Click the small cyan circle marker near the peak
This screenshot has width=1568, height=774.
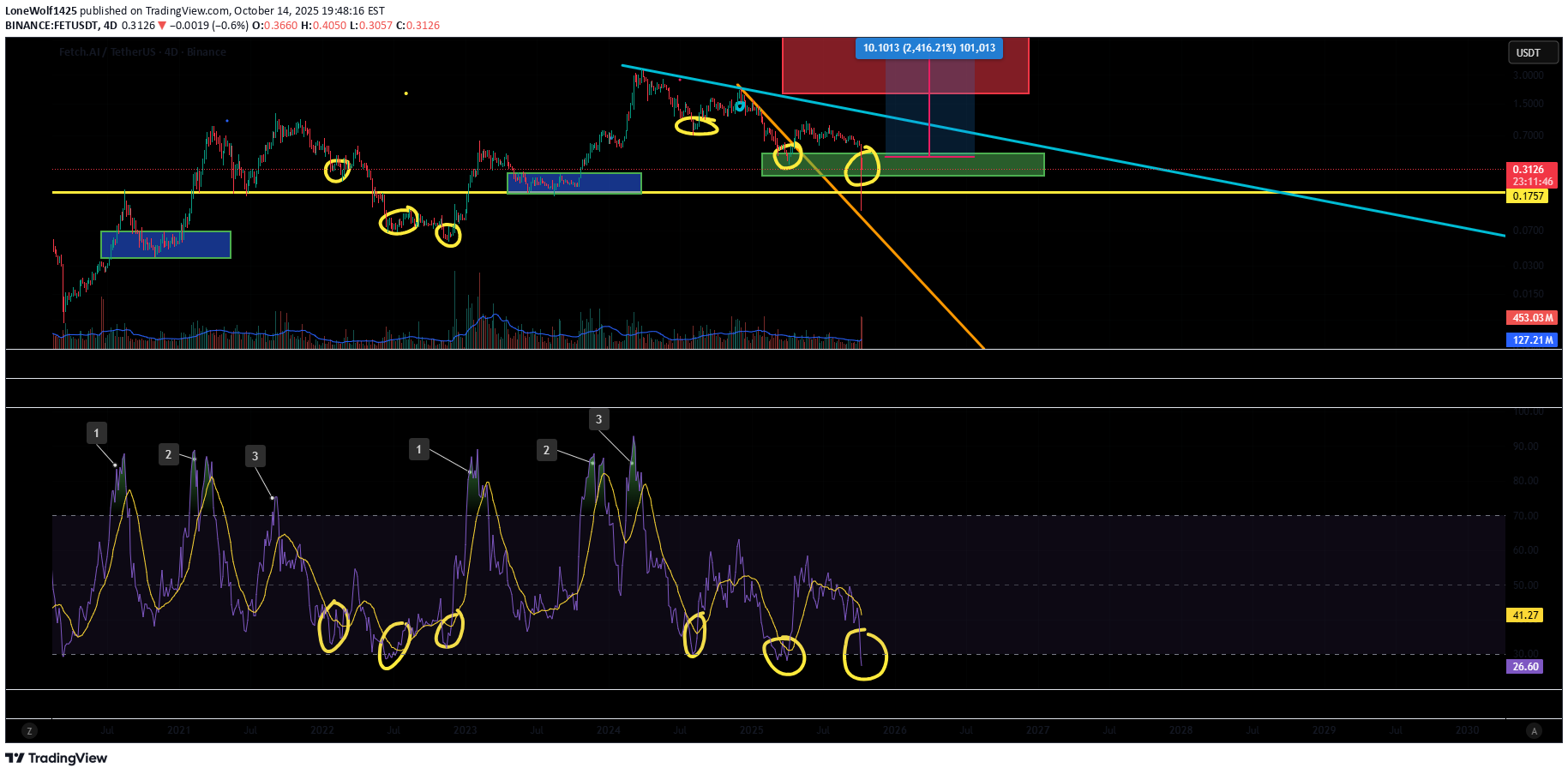[740, 106]
